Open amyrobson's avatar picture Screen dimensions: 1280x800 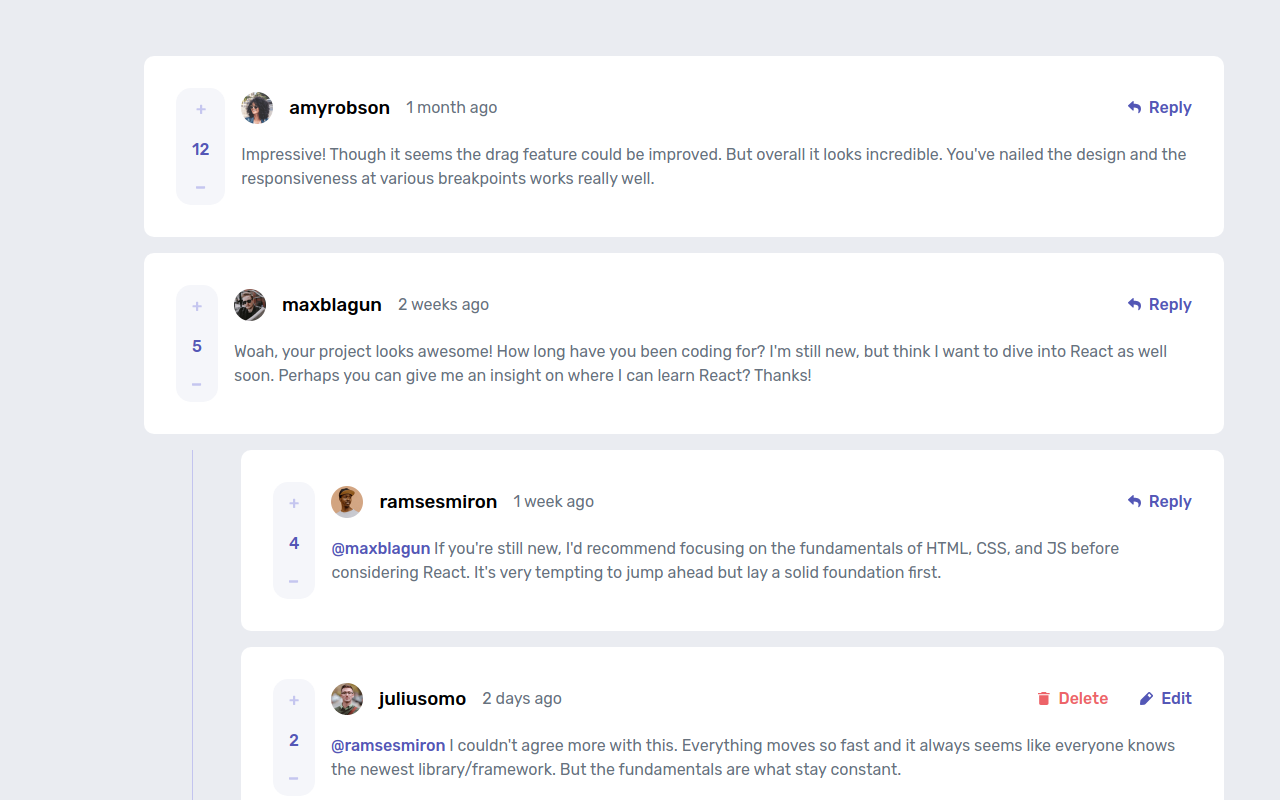tap(257, 108)
